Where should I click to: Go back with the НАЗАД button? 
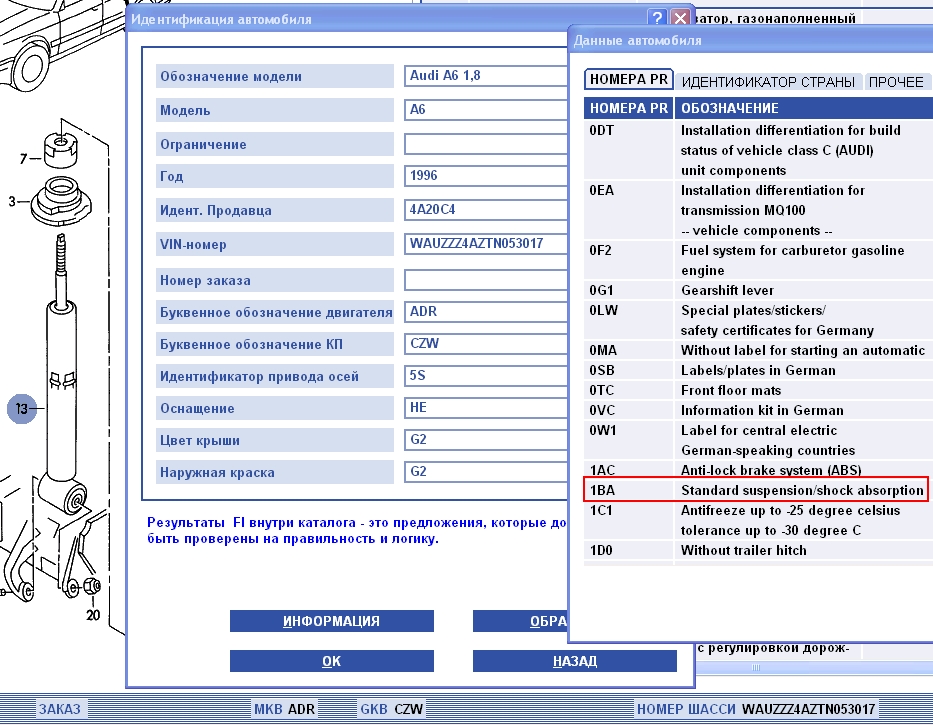coord(575,661)
